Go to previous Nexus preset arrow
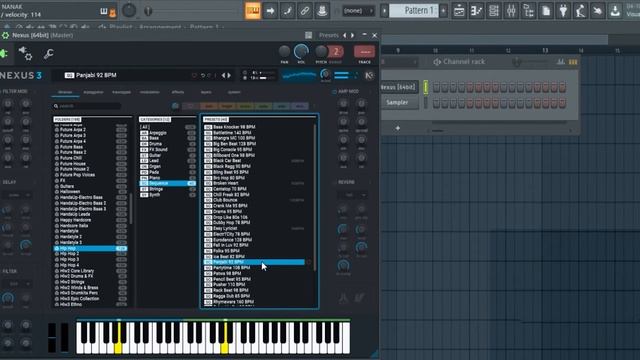Image resolution: width=640 pixels, height=360 pixels. [x=223, y=76]
